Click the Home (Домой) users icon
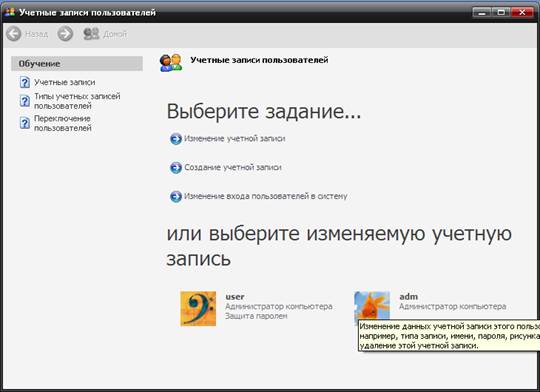The width and height of the screenshot is (540, 392). [91, 34]
